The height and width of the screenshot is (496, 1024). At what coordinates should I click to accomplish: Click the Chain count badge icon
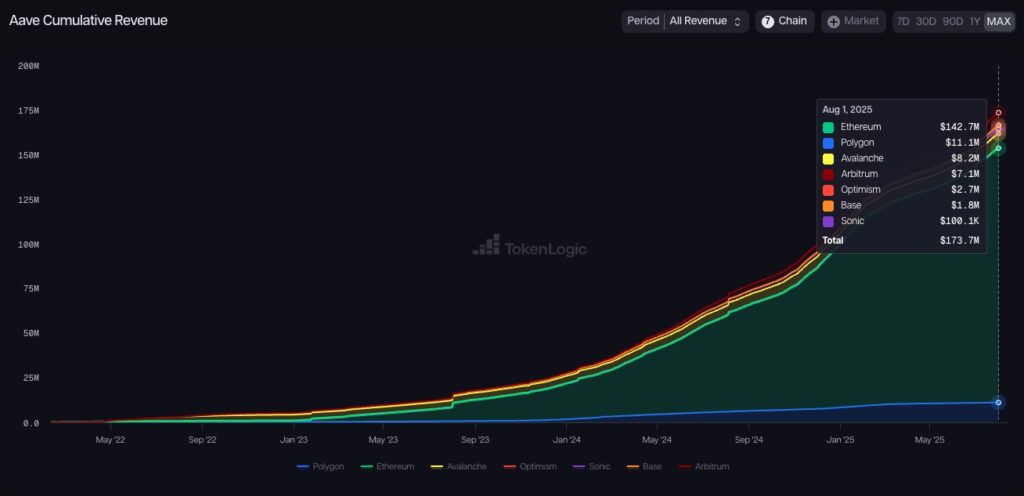coord(767,22)
